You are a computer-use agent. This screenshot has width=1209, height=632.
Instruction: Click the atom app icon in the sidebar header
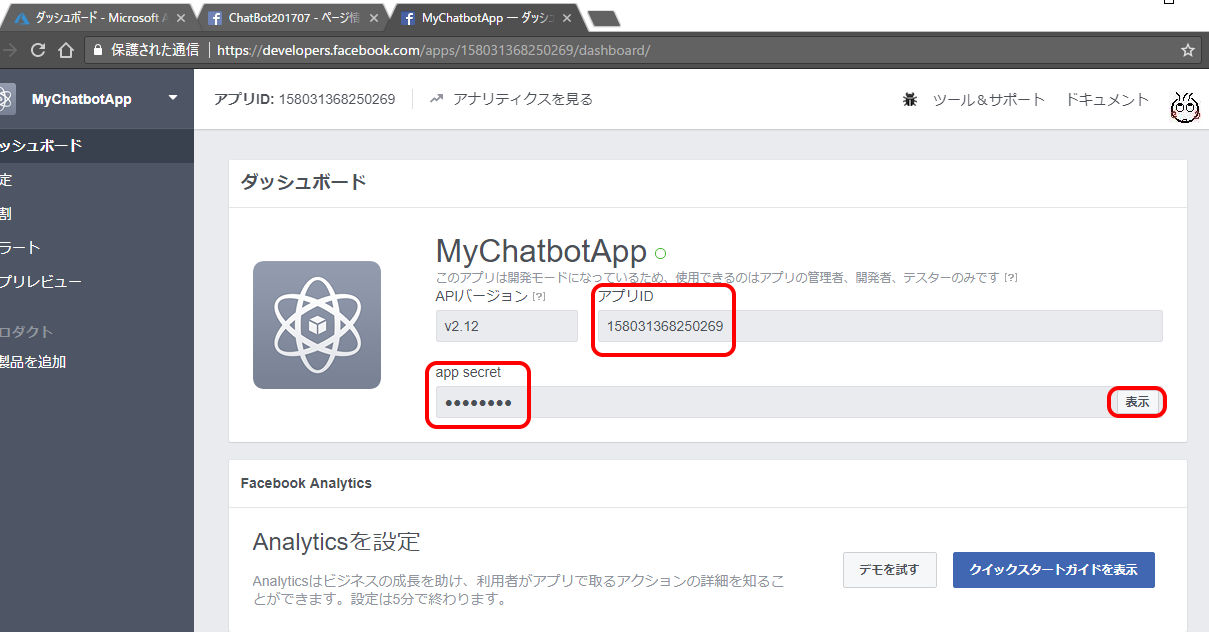[5, 99]
